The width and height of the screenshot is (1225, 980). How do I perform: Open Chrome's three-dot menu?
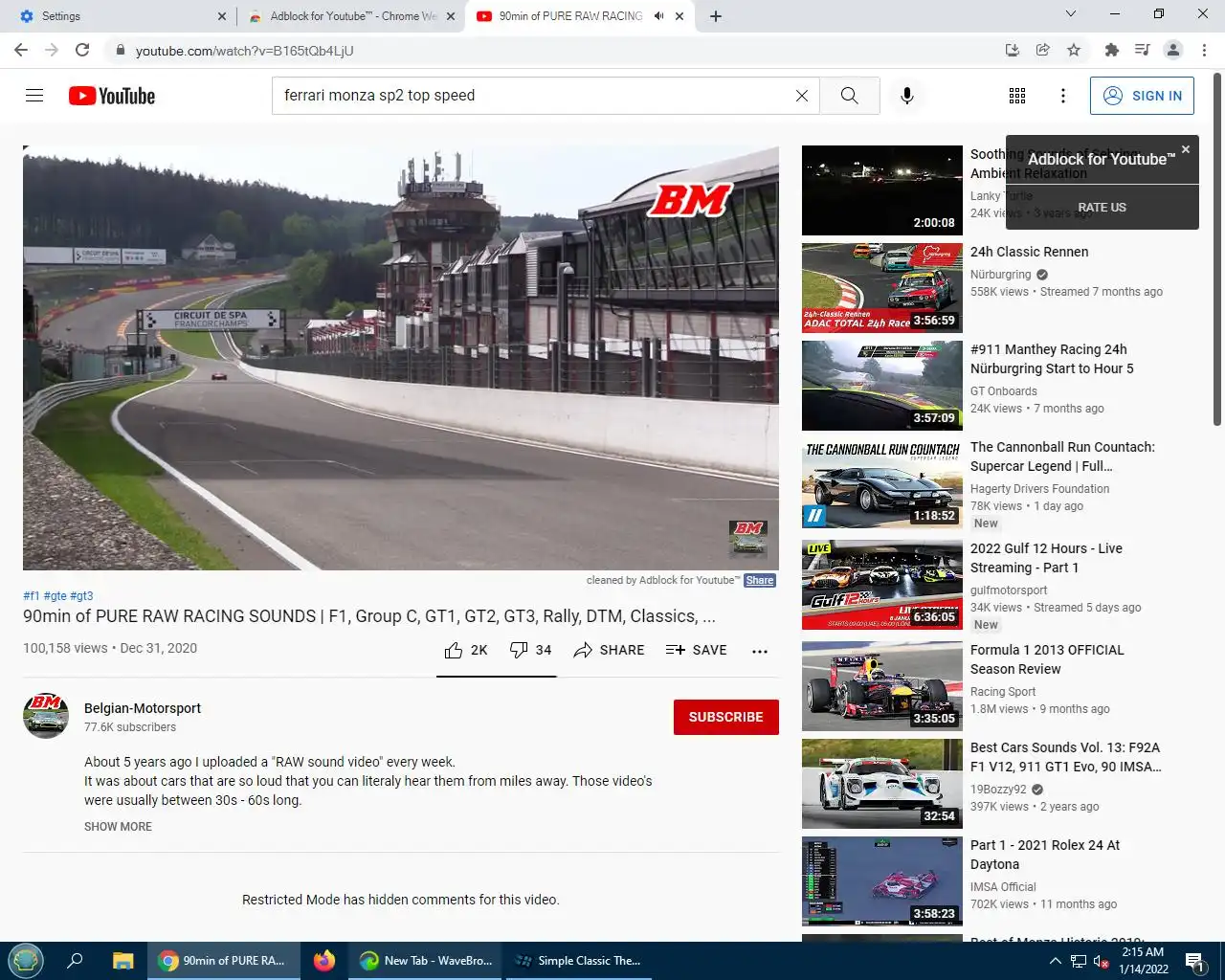point(1205,50)
